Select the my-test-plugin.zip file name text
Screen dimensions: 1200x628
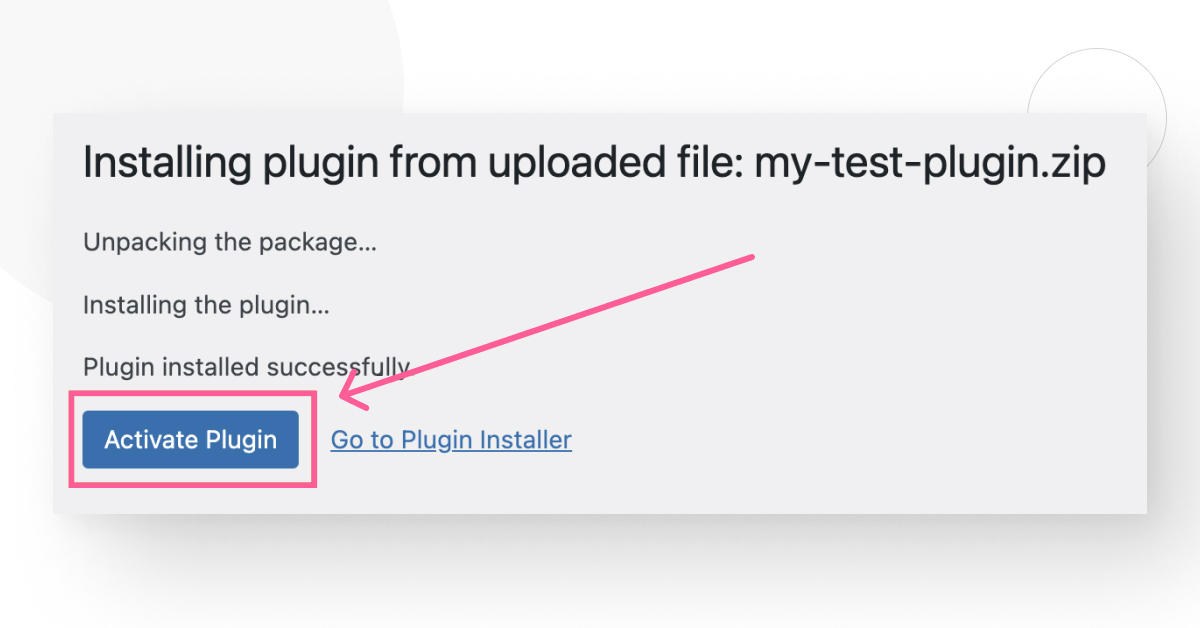[929, 162]
